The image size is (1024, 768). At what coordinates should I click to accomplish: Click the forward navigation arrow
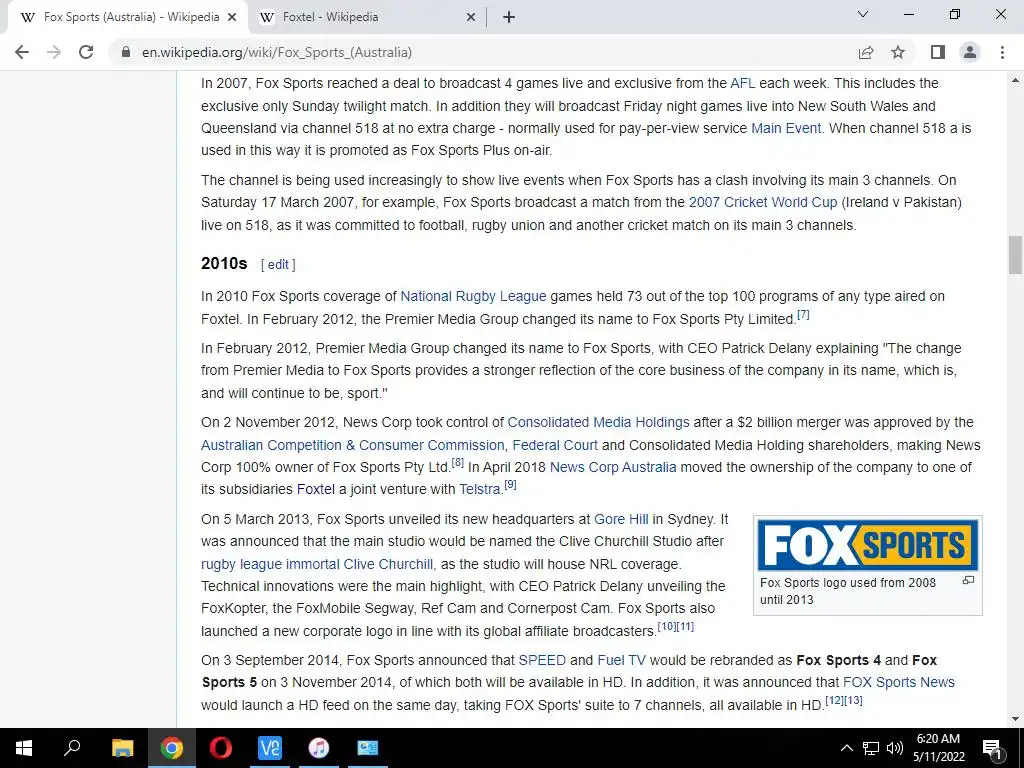tap(54, 52)
